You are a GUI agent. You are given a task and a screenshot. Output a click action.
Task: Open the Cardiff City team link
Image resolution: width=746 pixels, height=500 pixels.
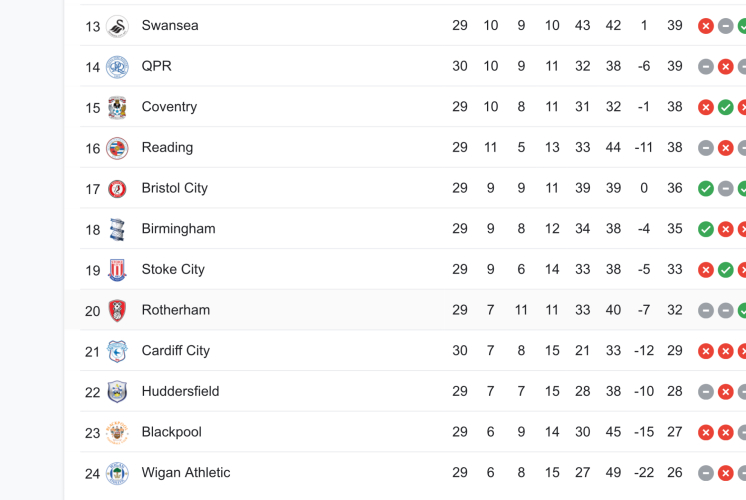point(176,351)
